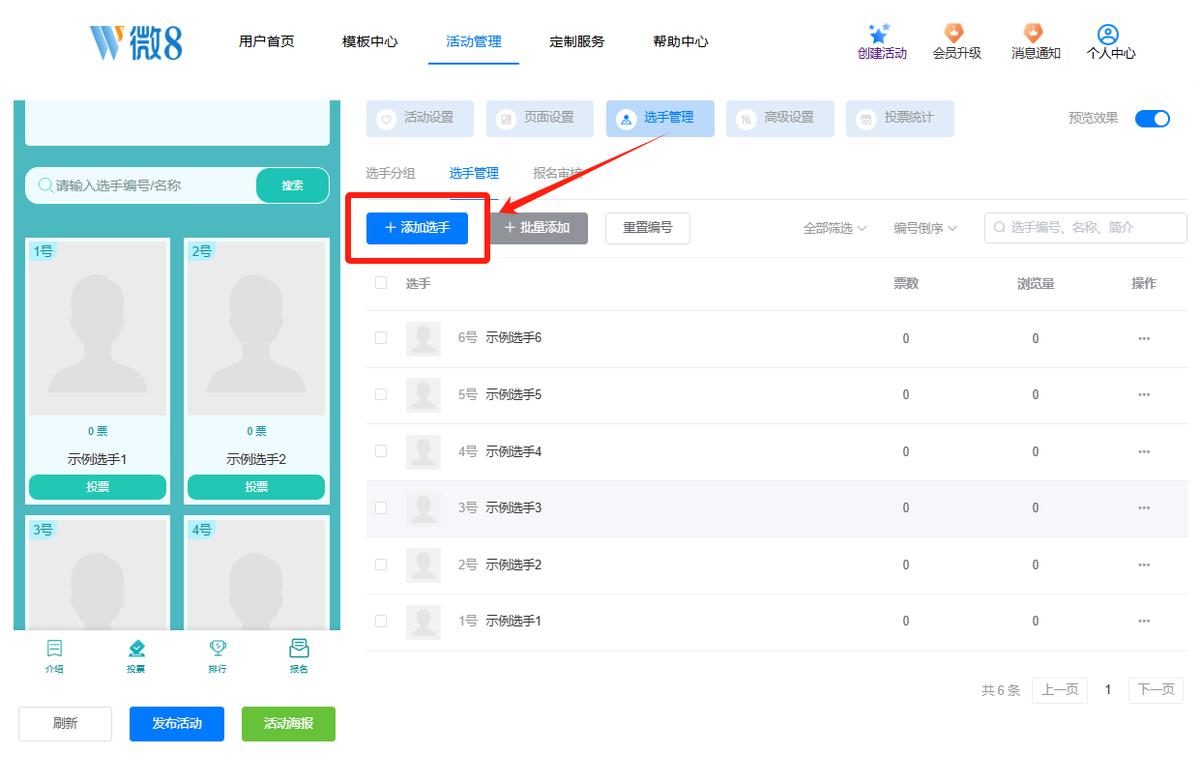Open 高级设置 tab

(780, 118)
